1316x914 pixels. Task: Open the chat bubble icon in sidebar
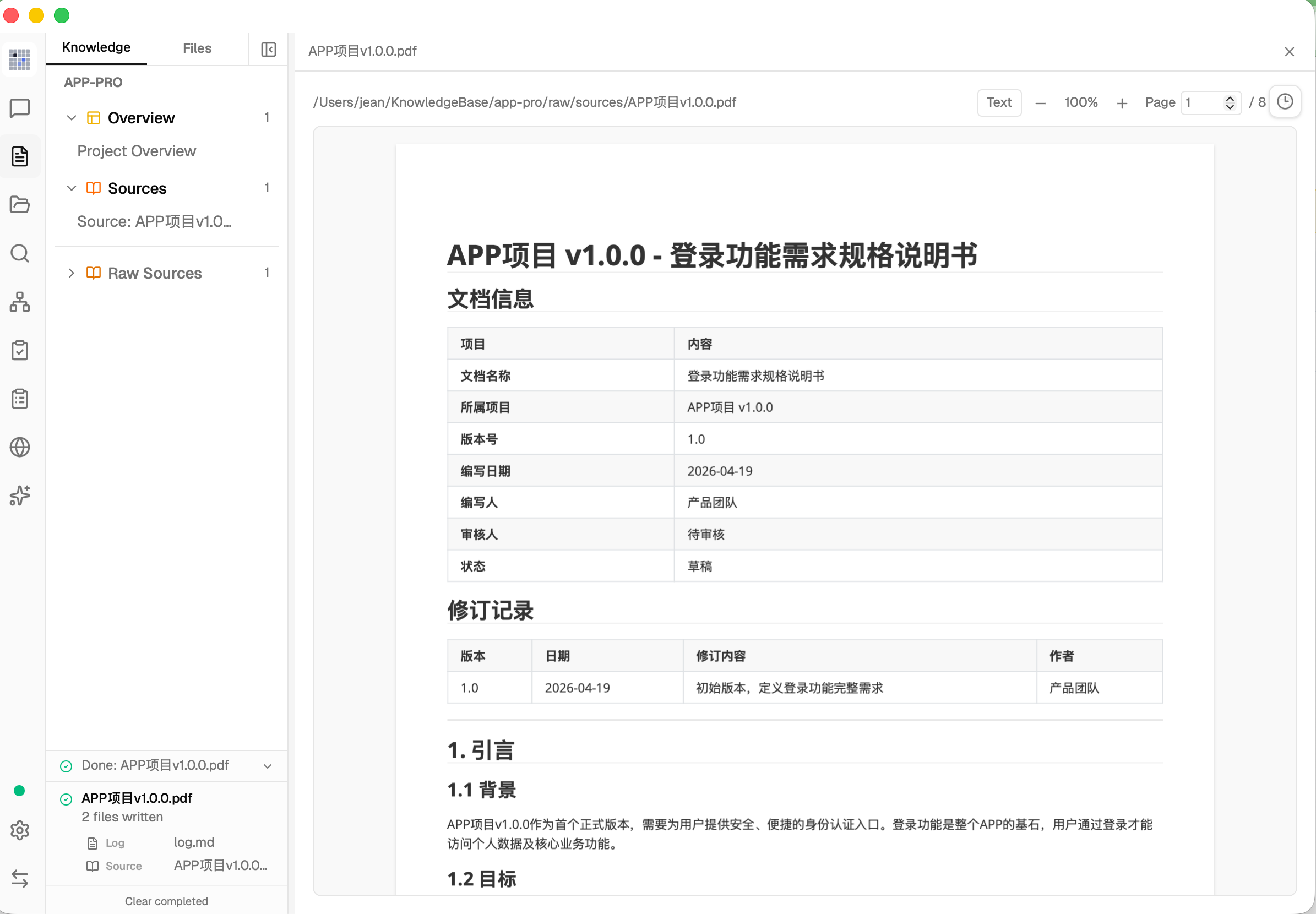click(x=20, y=108)
